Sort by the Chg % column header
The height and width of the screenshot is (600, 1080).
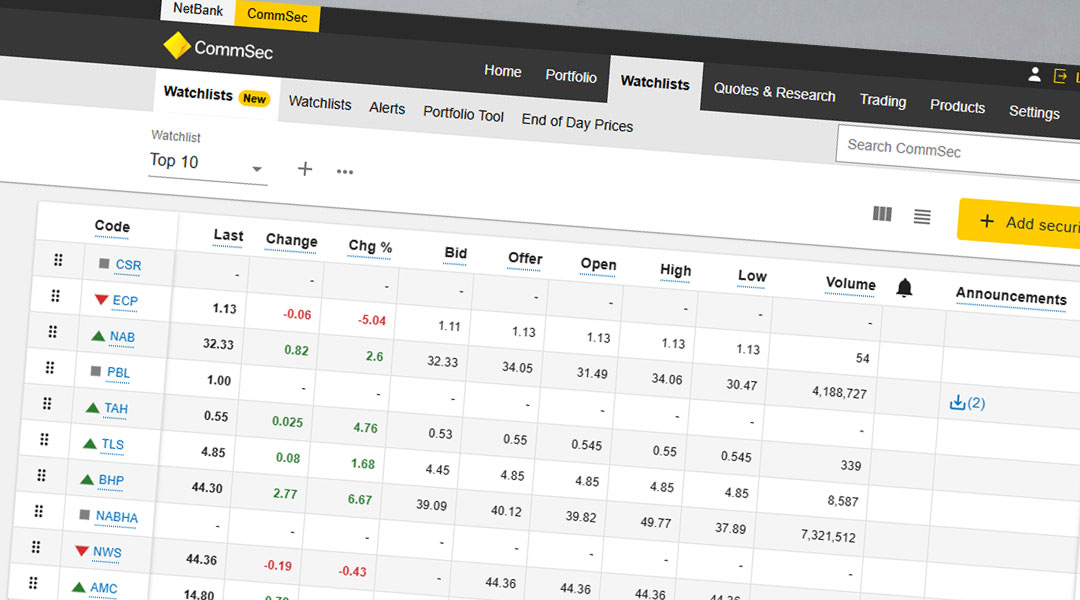pyautogui.click(x=370, y=247)
